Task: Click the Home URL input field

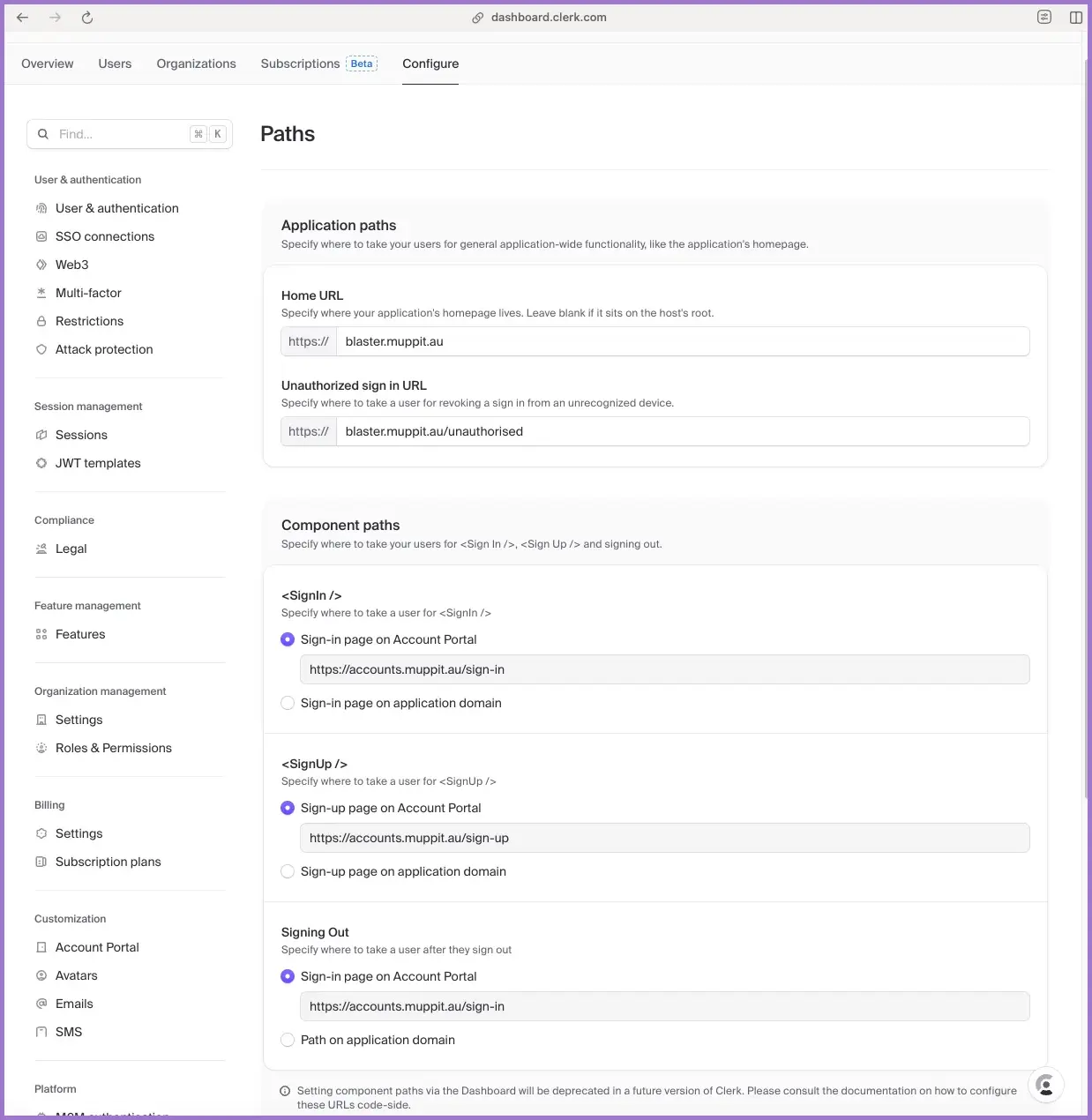Action: click(682, 341)
